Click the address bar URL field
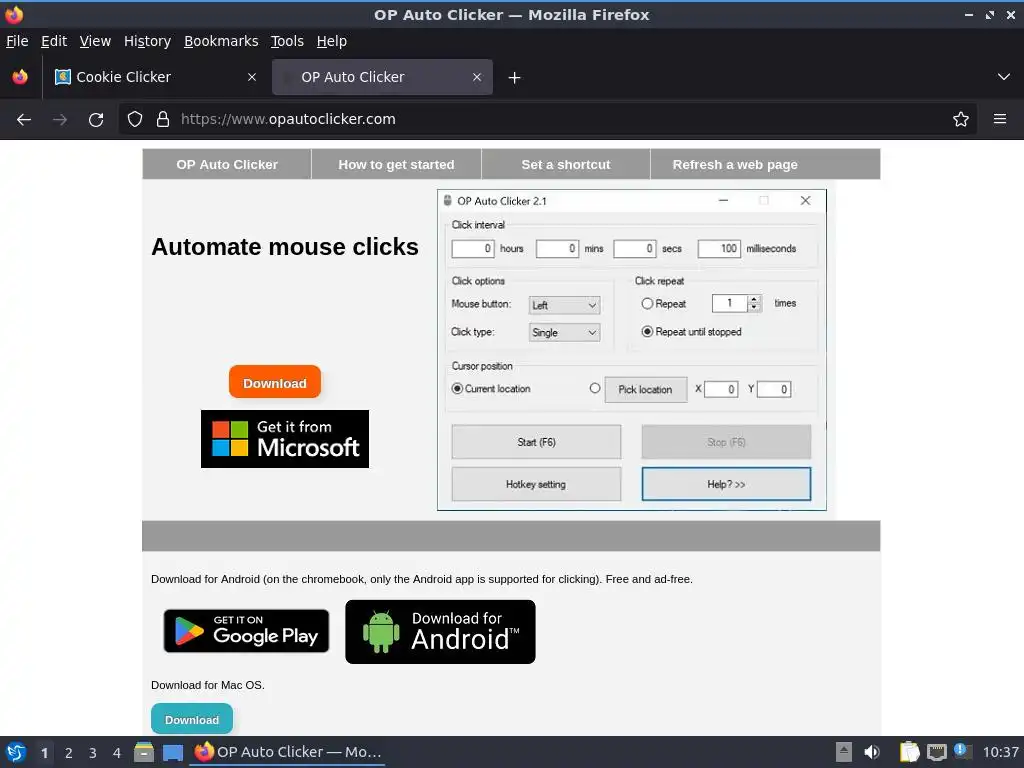The image size is (1024, 768). point(549,119)
